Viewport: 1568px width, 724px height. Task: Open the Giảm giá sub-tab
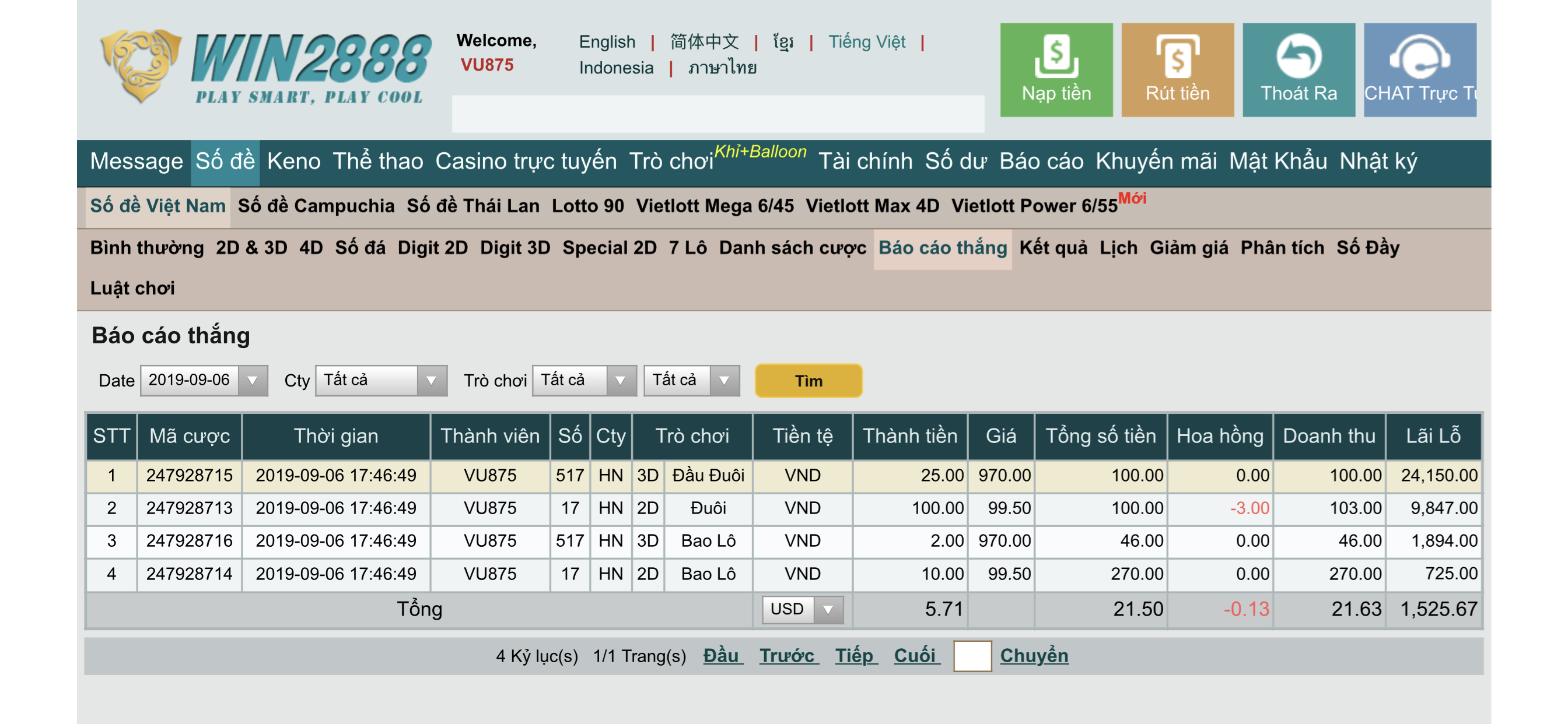1189,248
